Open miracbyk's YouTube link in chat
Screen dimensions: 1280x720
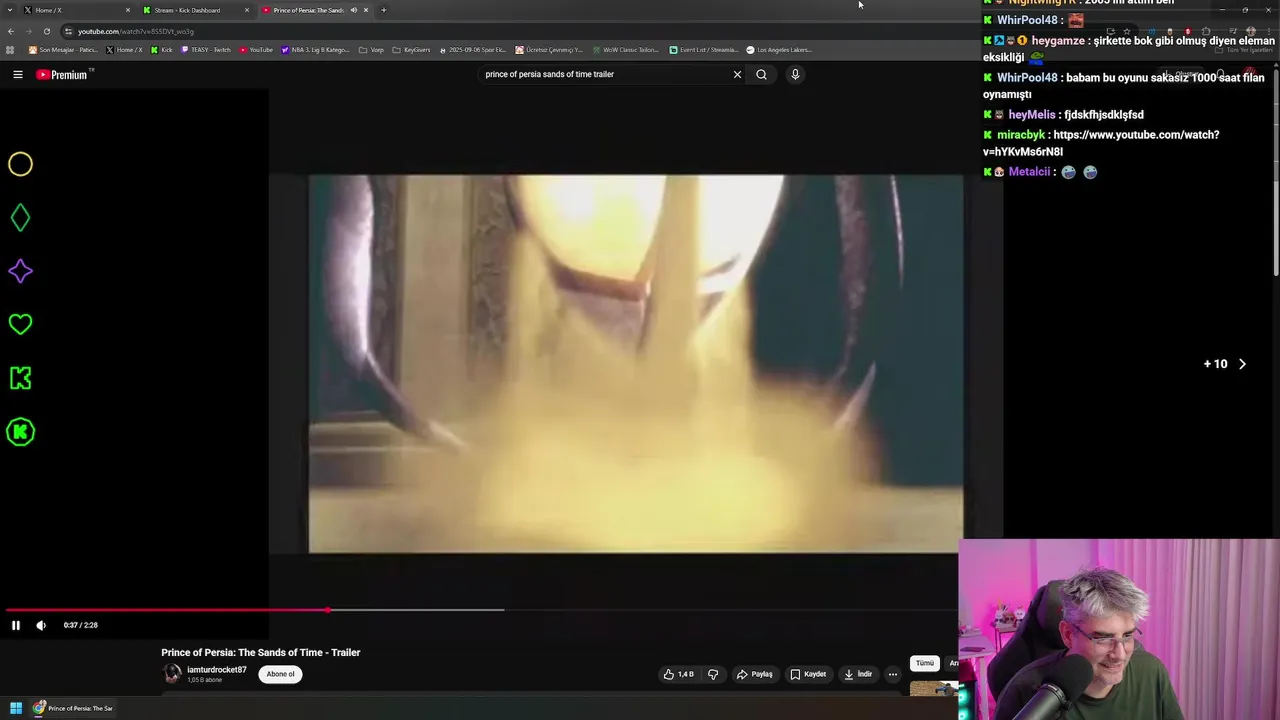pyautogui.click(x=1101, y=143)
